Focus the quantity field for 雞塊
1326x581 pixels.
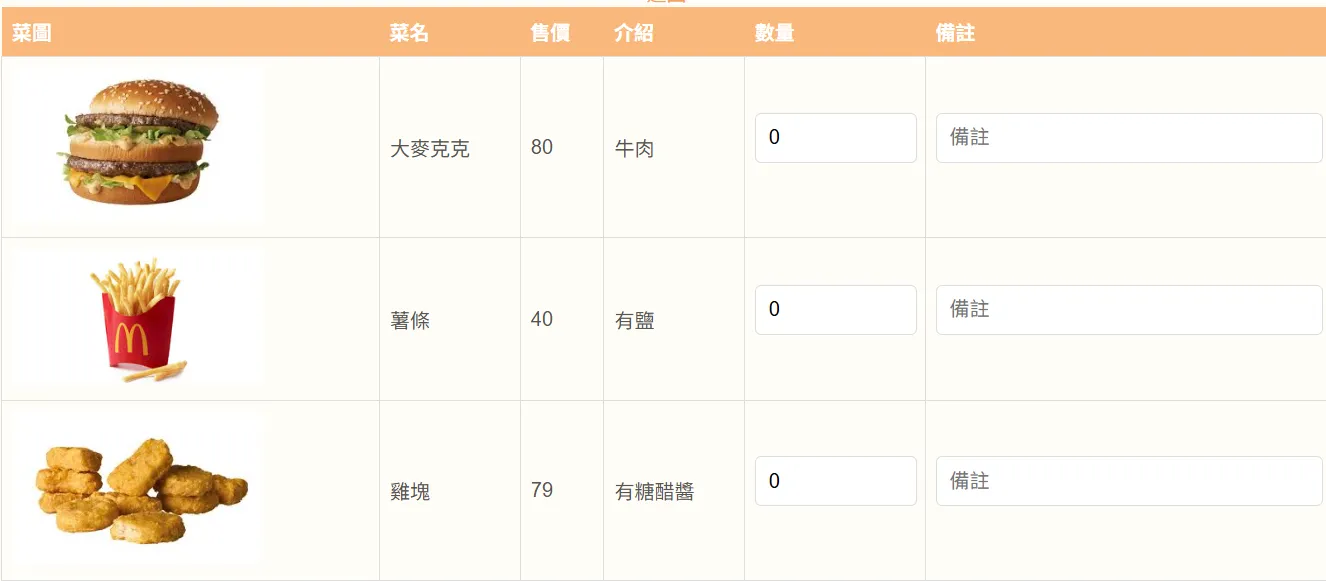click(x=835, y=481)
